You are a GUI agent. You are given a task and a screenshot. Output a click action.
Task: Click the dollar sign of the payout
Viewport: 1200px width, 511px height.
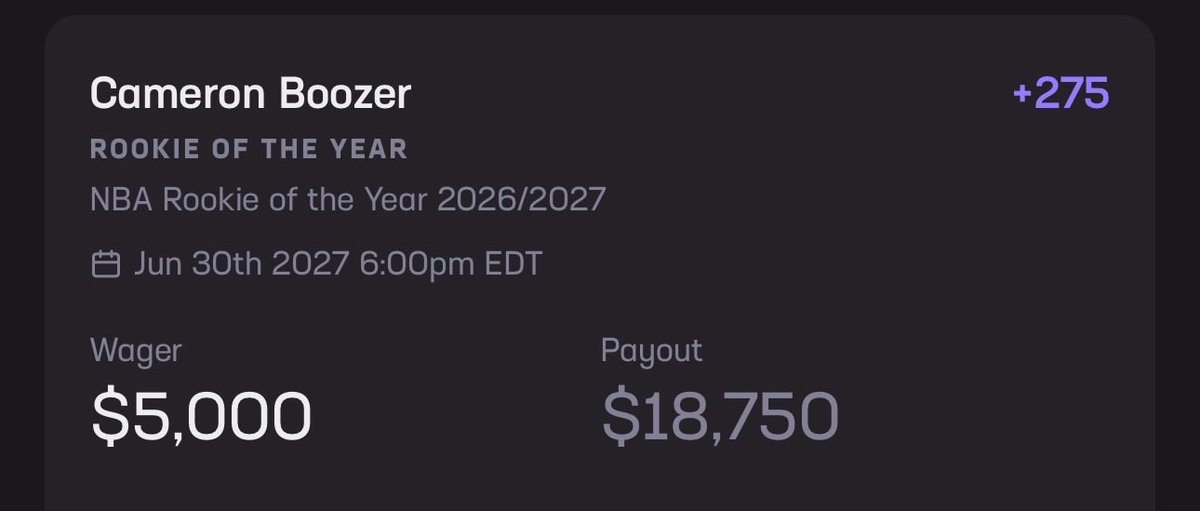coord(619,417)
